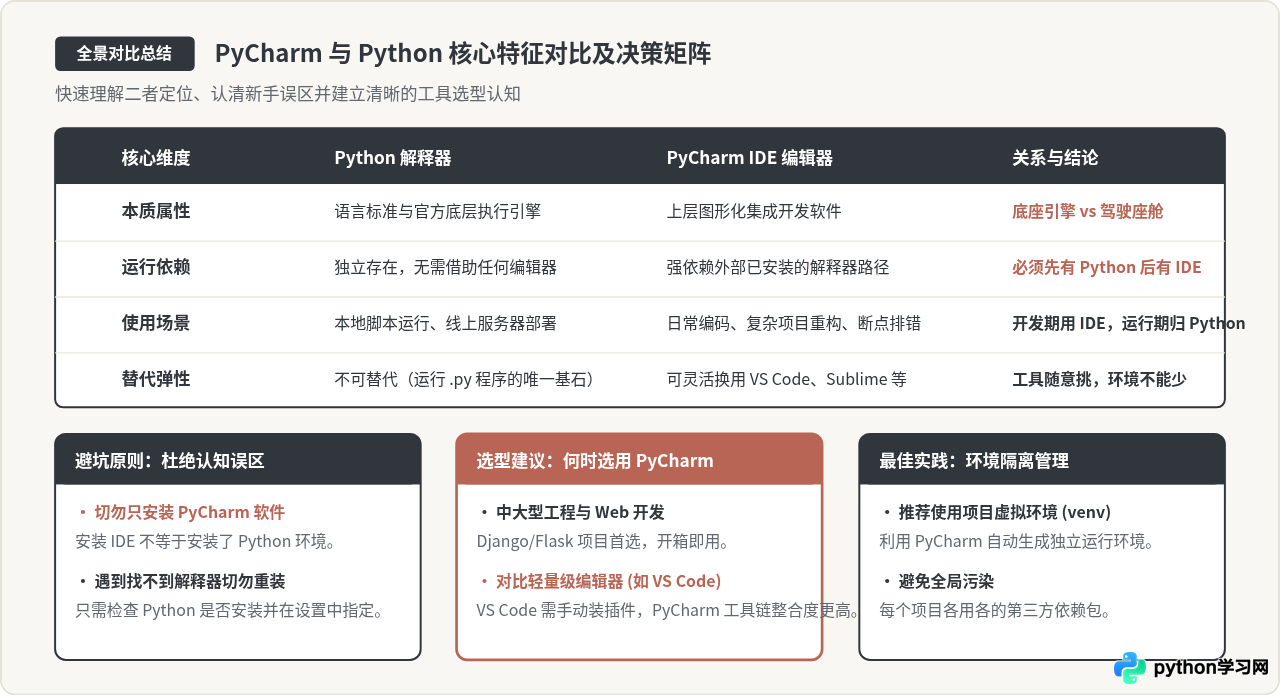The width and height of the screenshot is (1280, 696).
Task: Click text 只需检查 Python 是否安装并在设置中指定
Action: tap(230, 610)
